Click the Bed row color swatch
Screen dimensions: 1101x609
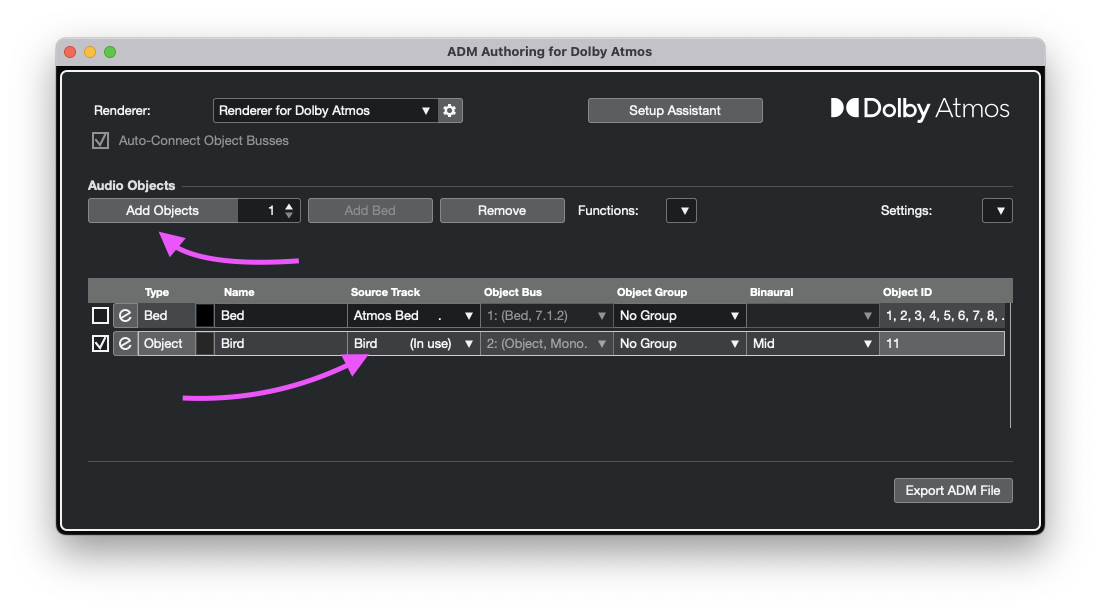click(x=205, y=316)
